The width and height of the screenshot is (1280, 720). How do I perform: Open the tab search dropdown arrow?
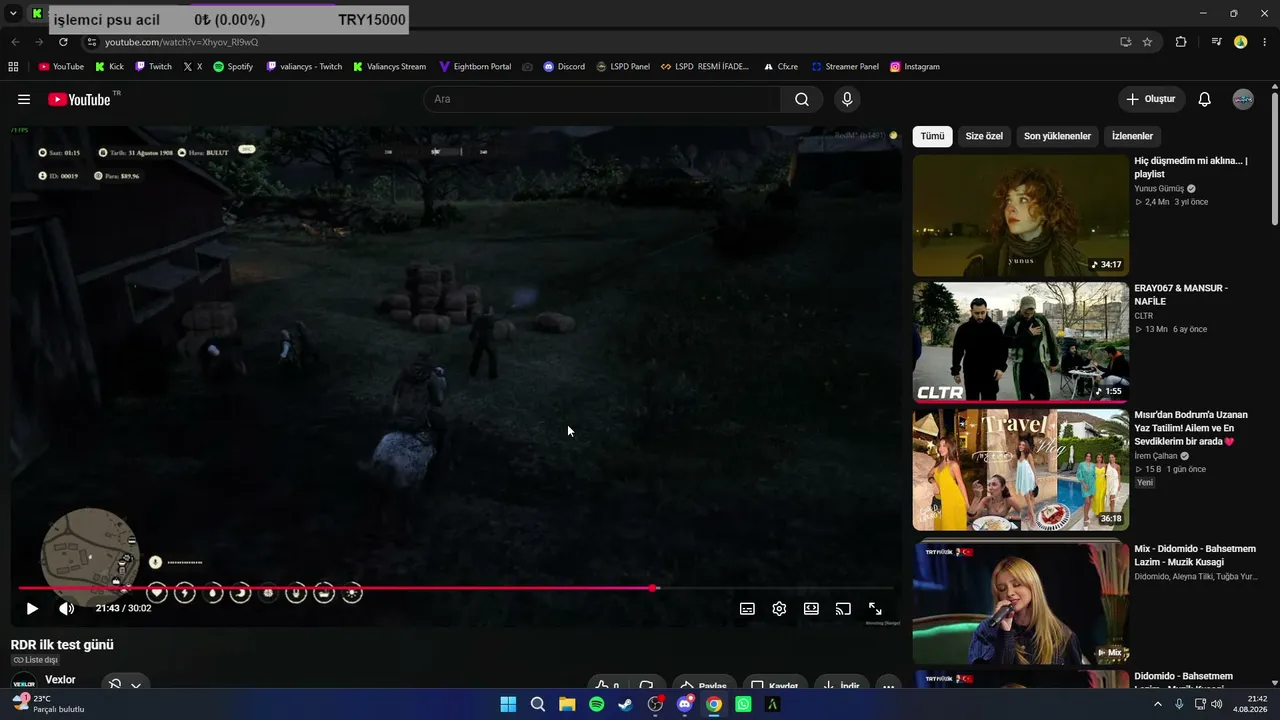13,14
